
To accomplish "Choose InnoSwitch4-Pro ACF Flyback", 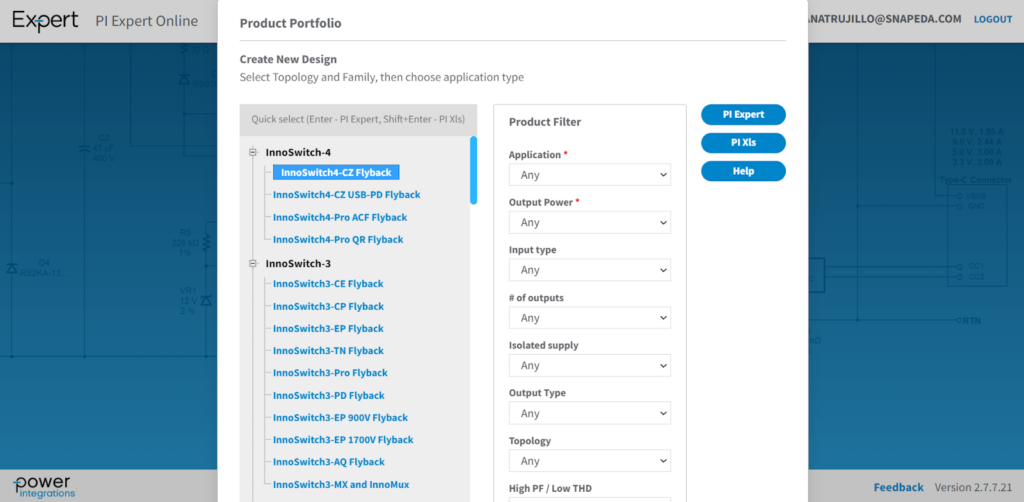I will pyautogui.click(x=340, y=217).
